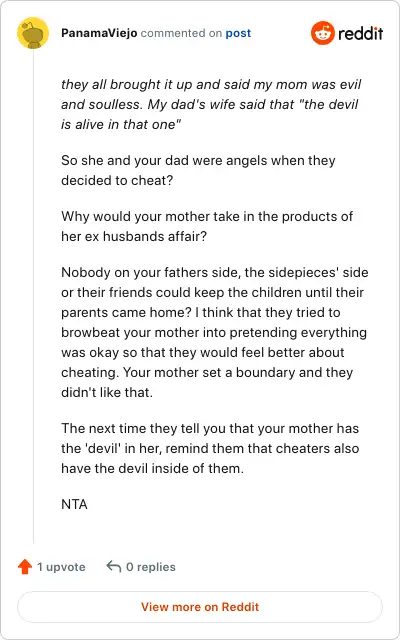Click the sentence 'Your mother set a boundary'
400x640 pixels.
point(207,382)
